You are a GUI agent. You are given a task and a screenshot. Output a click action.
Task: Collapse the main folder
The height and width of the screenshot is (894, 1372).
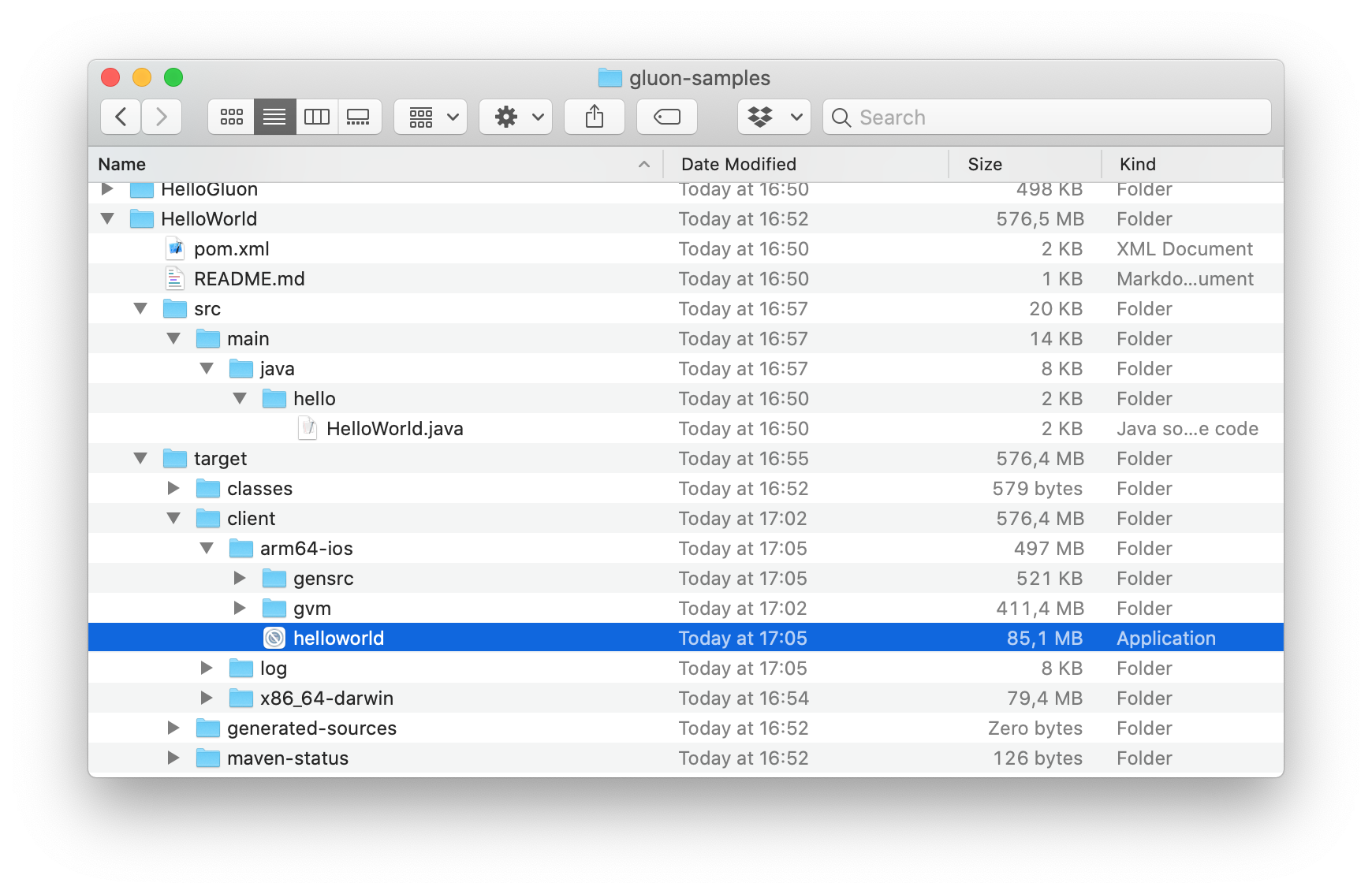[x=173, y=338]
